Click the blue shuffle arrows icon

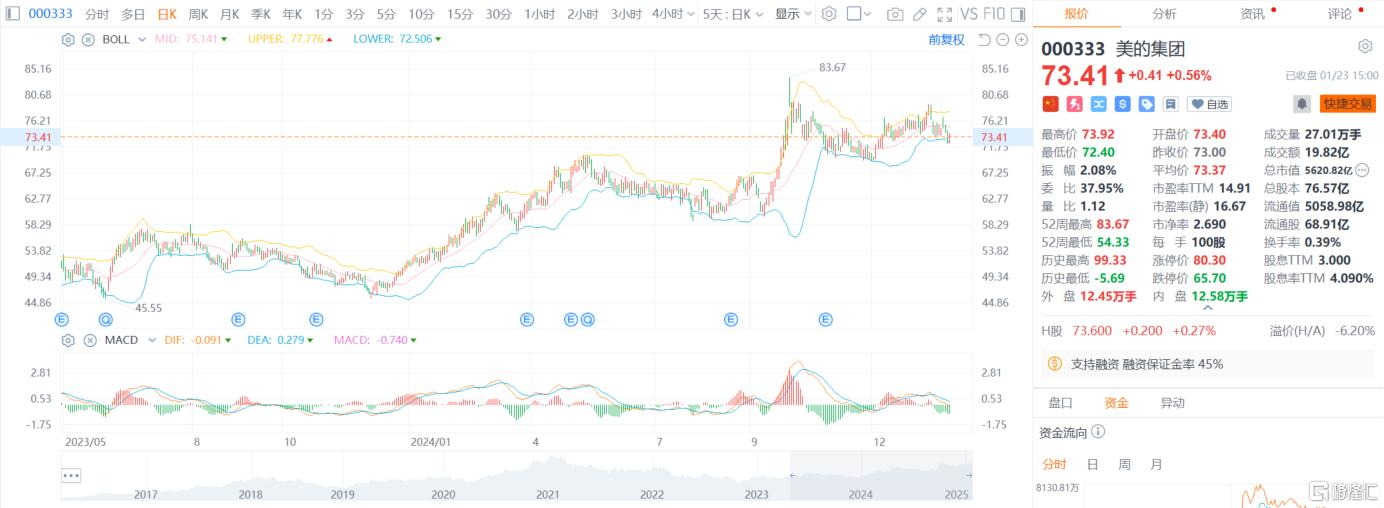[x=1098, y=103]
